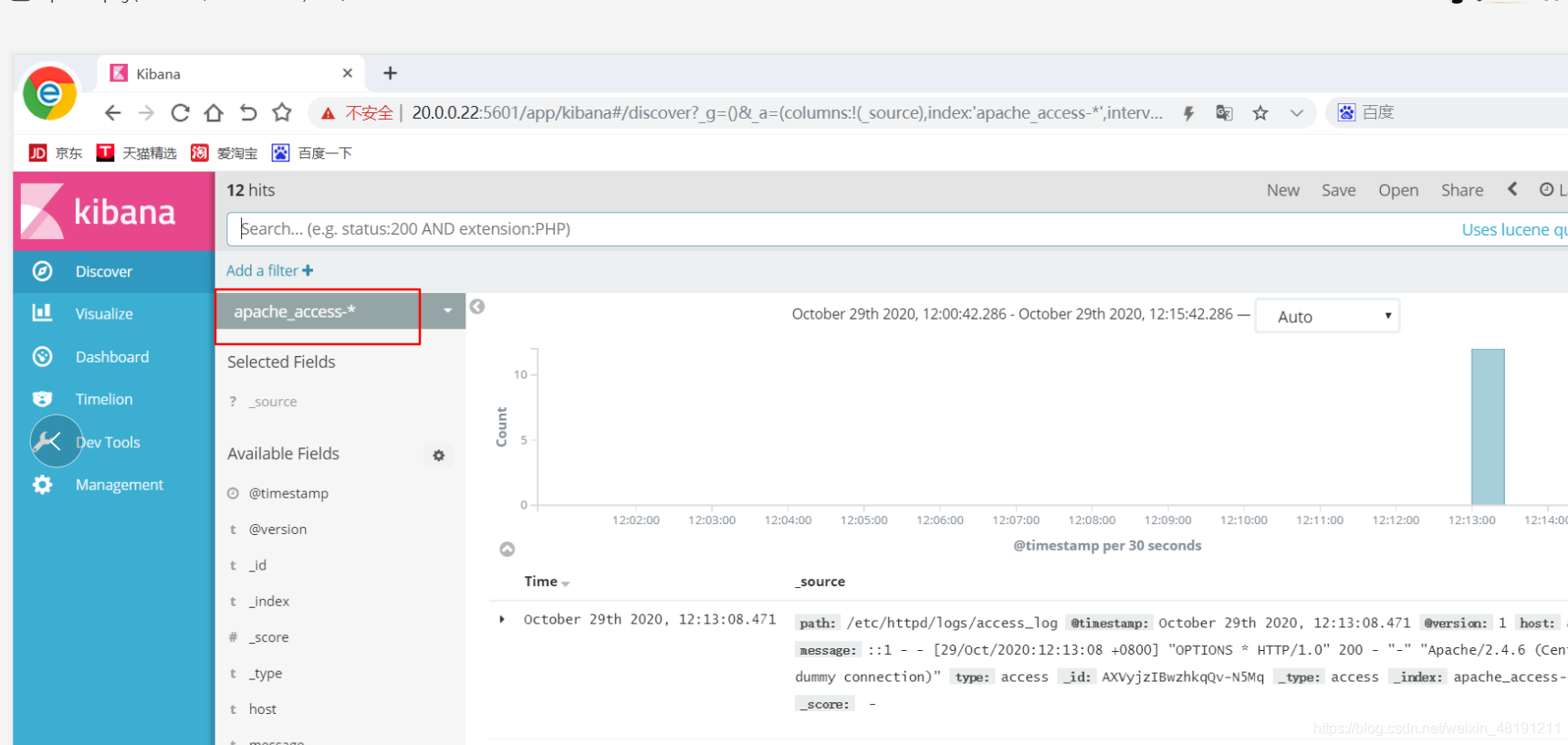The width and height of the screenshot is (1568, 745).
Task: Open the Uses lucene query link
Action: click(x=1514, y=229)
